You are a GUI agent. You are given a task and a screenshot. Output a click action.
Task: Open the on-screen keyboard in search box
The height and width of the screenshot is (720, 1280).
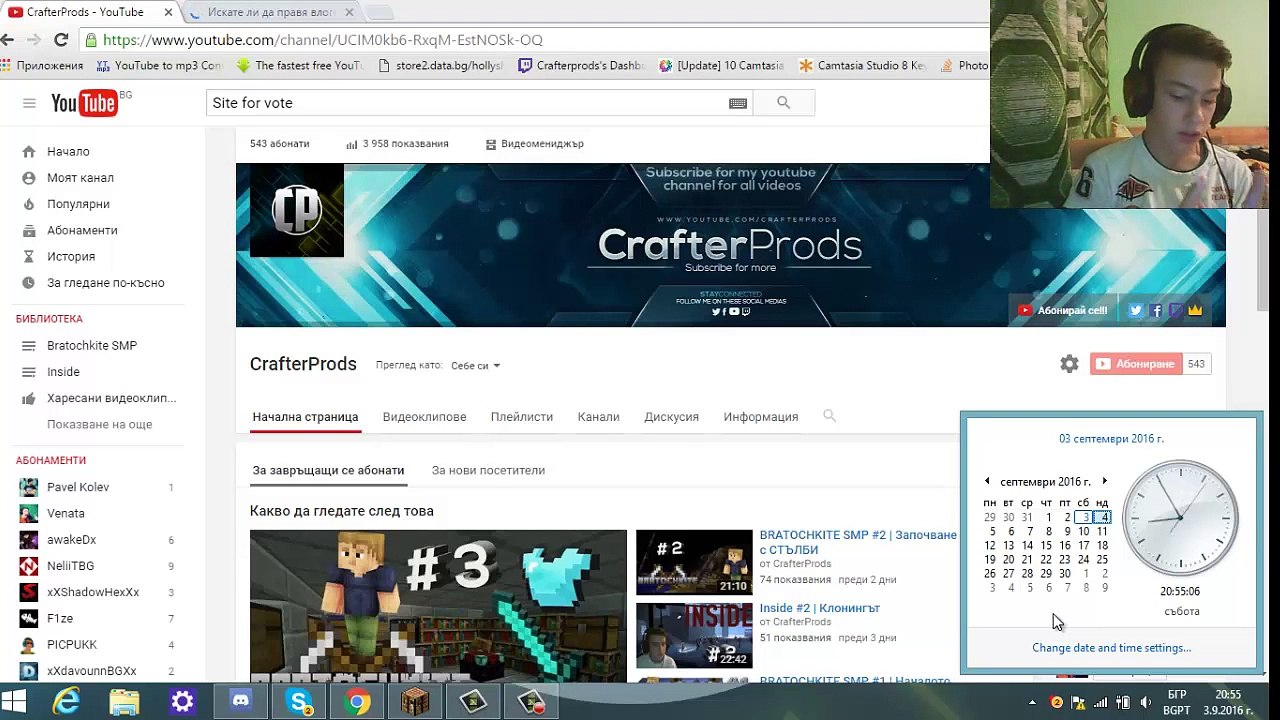click(738, 103)
